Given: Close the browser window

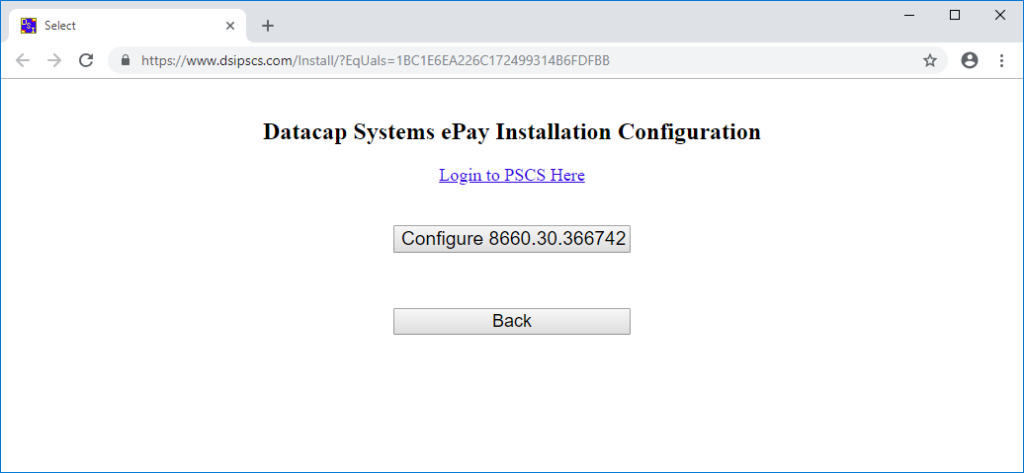Looking at the screenshot, I should click(1000, 15).
